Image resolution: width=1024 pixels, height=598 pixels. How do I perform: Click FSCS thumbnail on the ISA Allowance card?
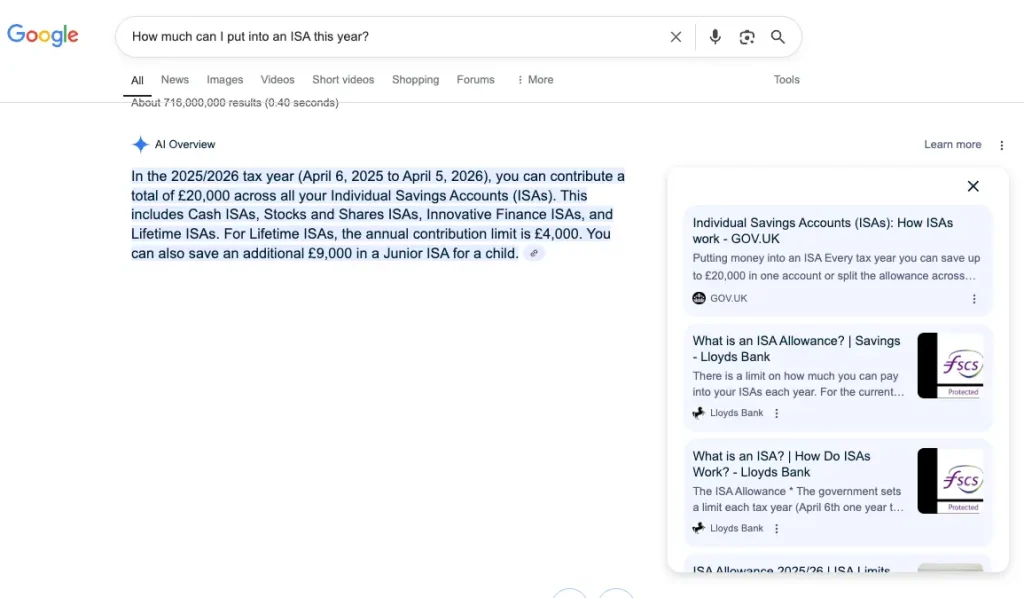950,366
